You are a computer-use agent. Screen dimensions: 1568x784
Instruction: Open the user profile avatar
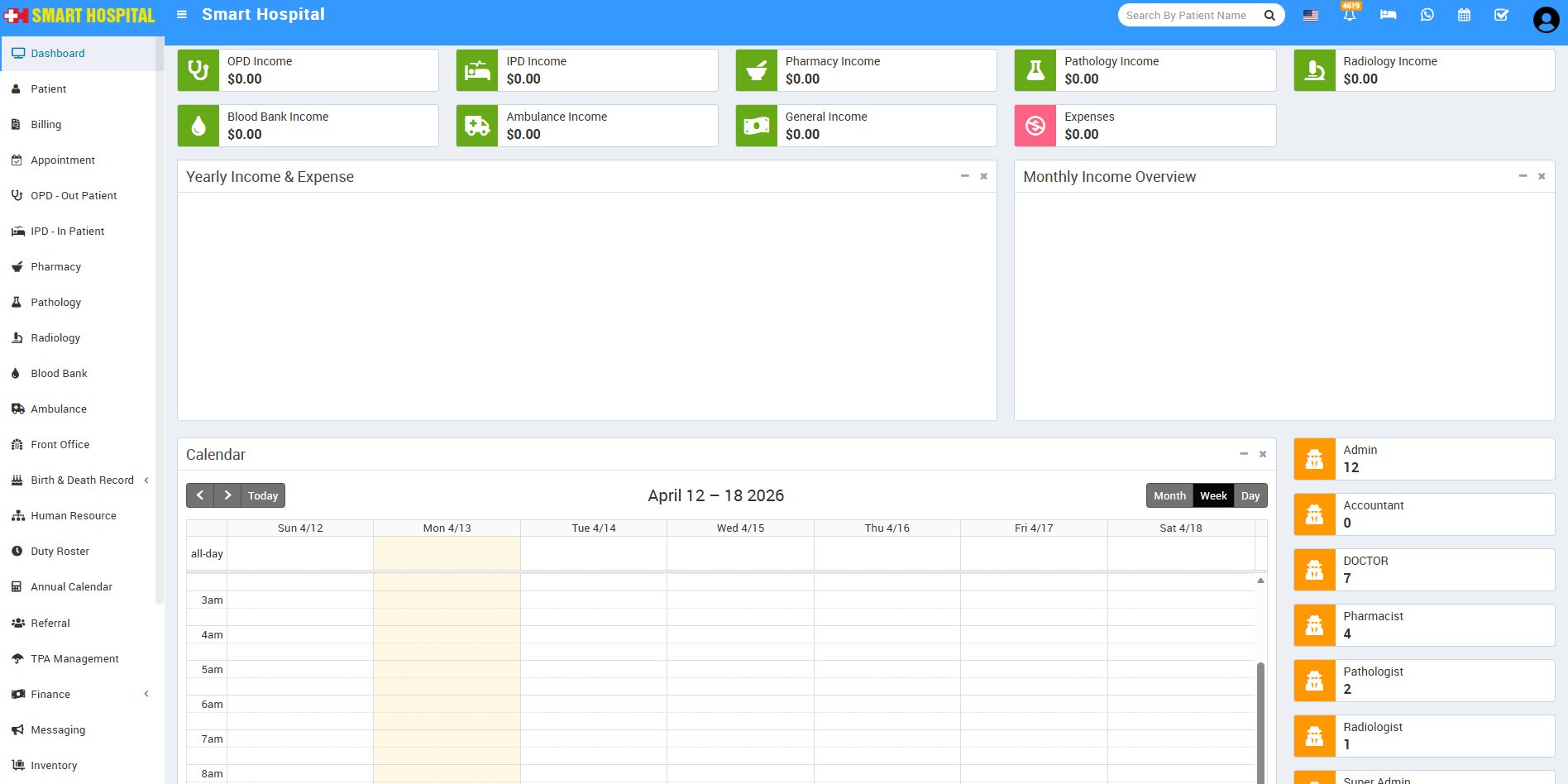click(x=1546, y=19)
